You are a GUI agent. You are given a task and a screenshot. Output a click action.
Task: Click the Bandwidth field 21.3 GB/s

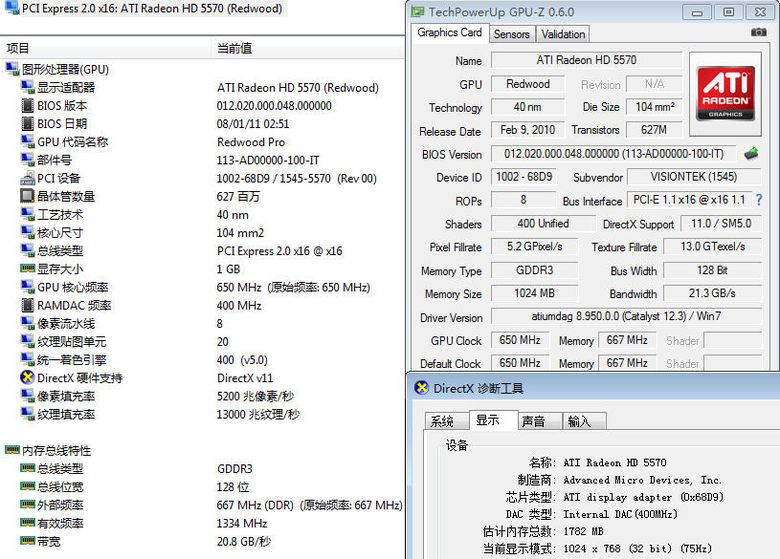pyautogui.click(x=712, y=293)
